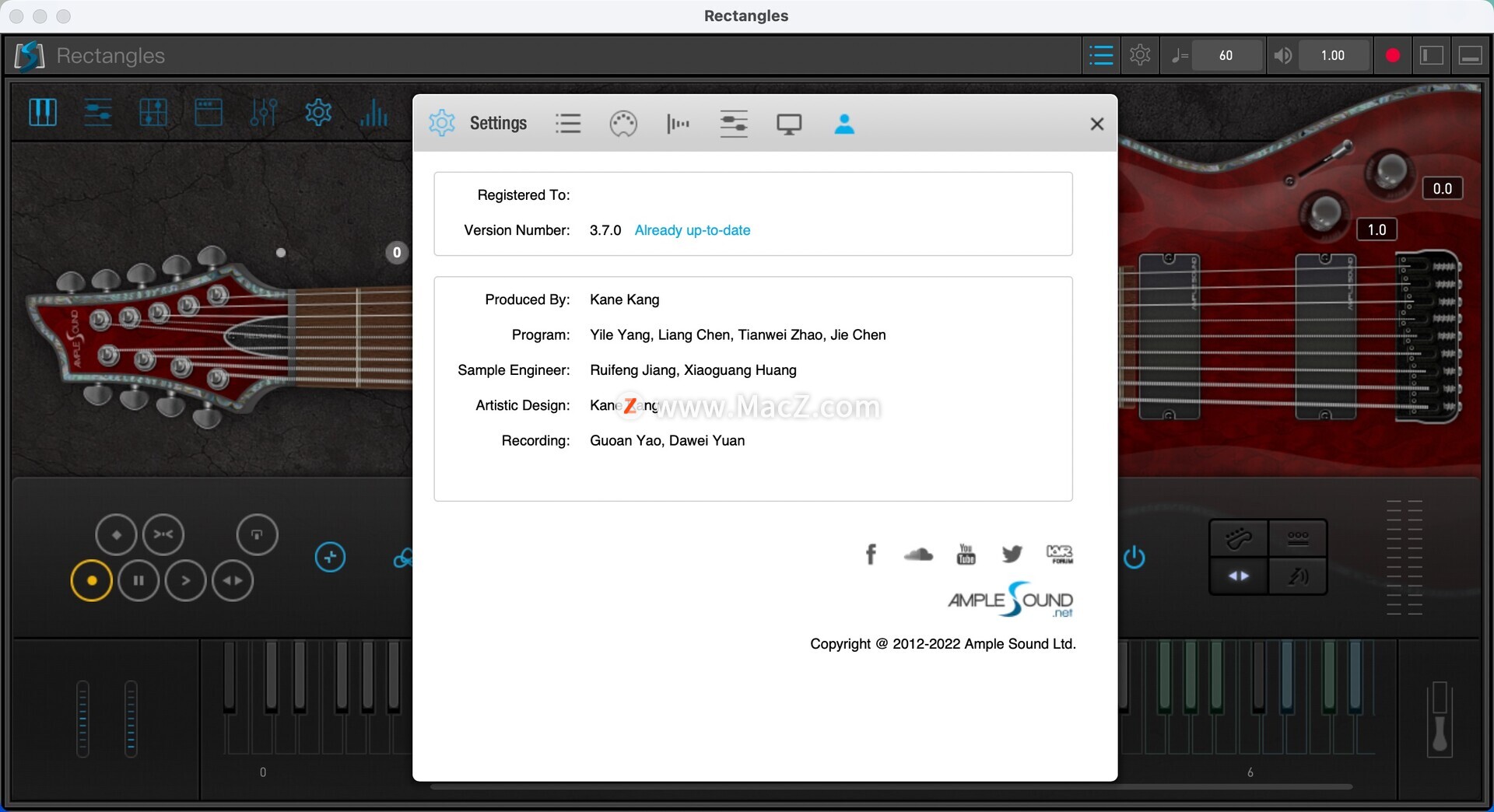Screen dimensions: 1494x812
Task: Select the blue stereo arrows mode button
Action: 1238,576
